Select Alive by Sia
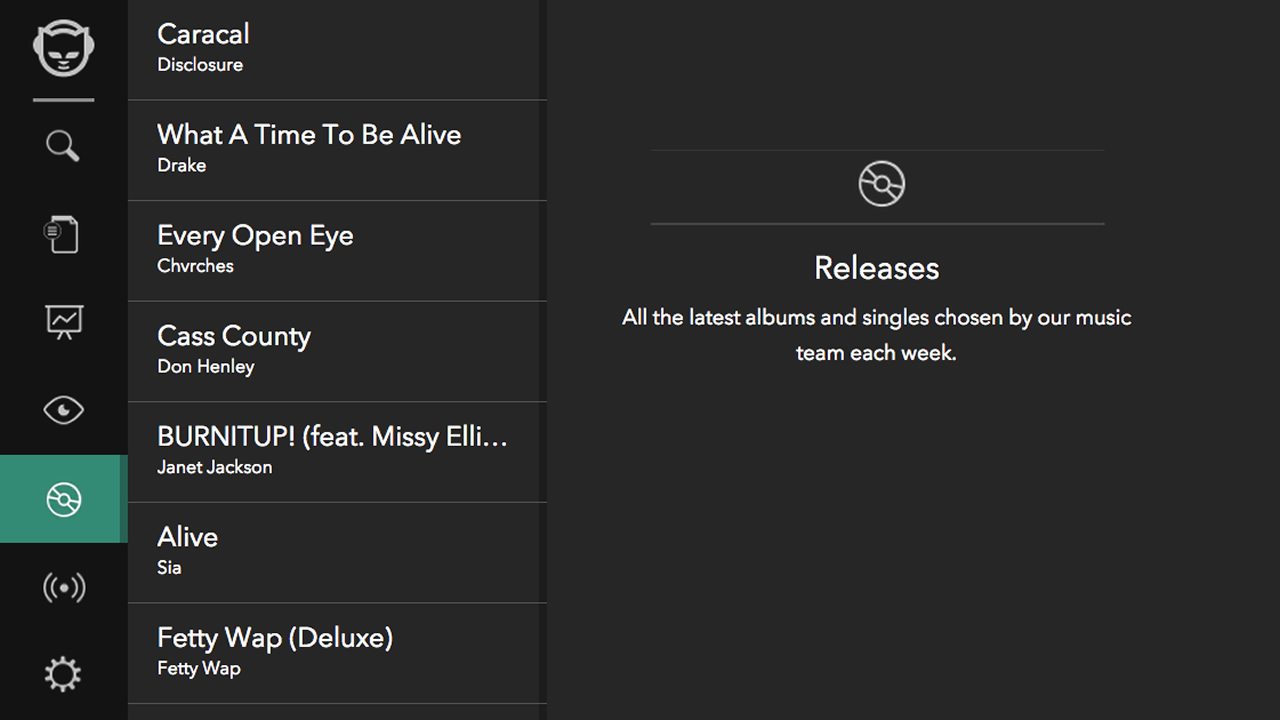This screenshot has height=720, width=1280. 337,553
